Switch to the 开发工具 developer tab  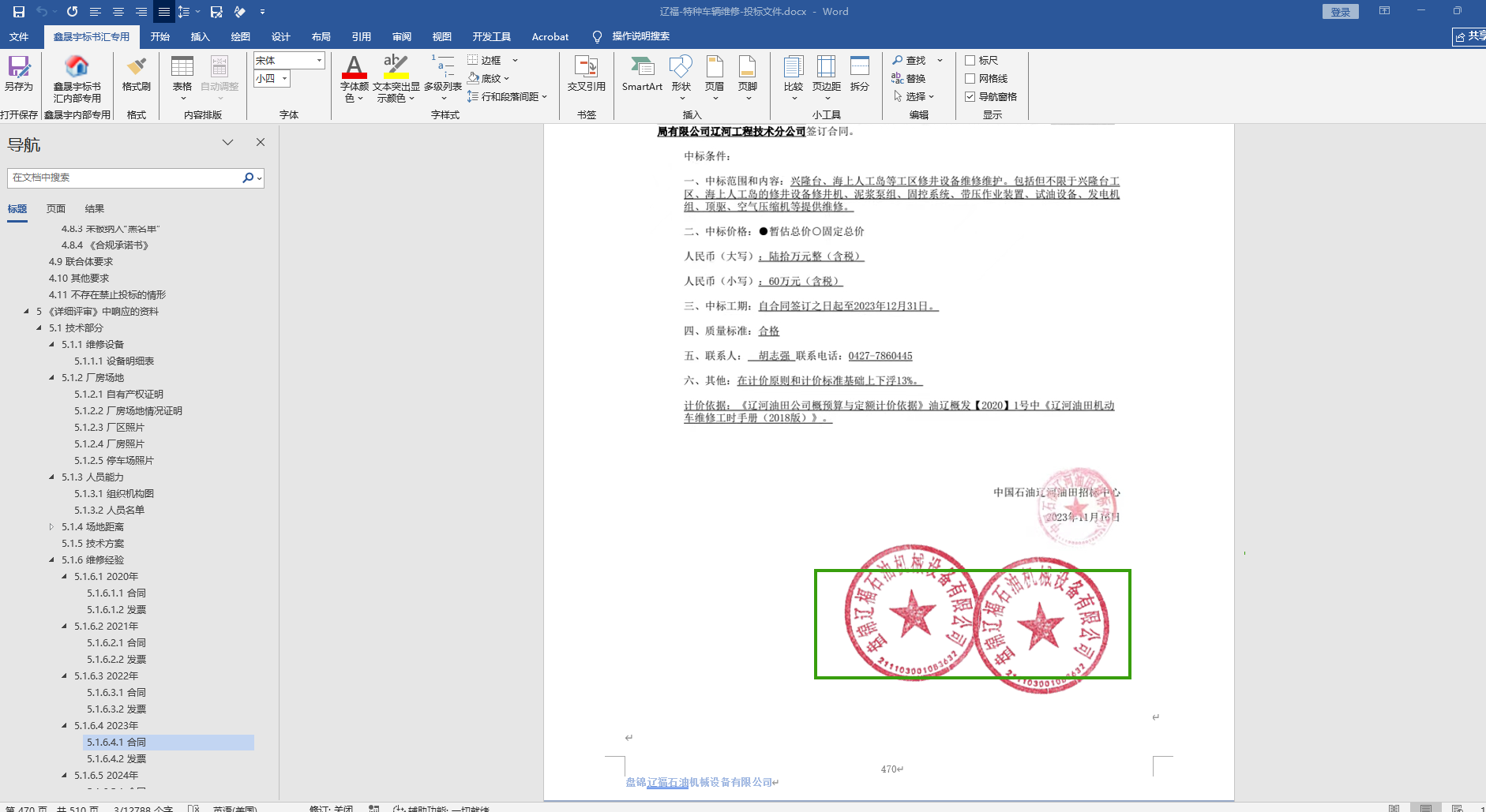coord(492,36)
